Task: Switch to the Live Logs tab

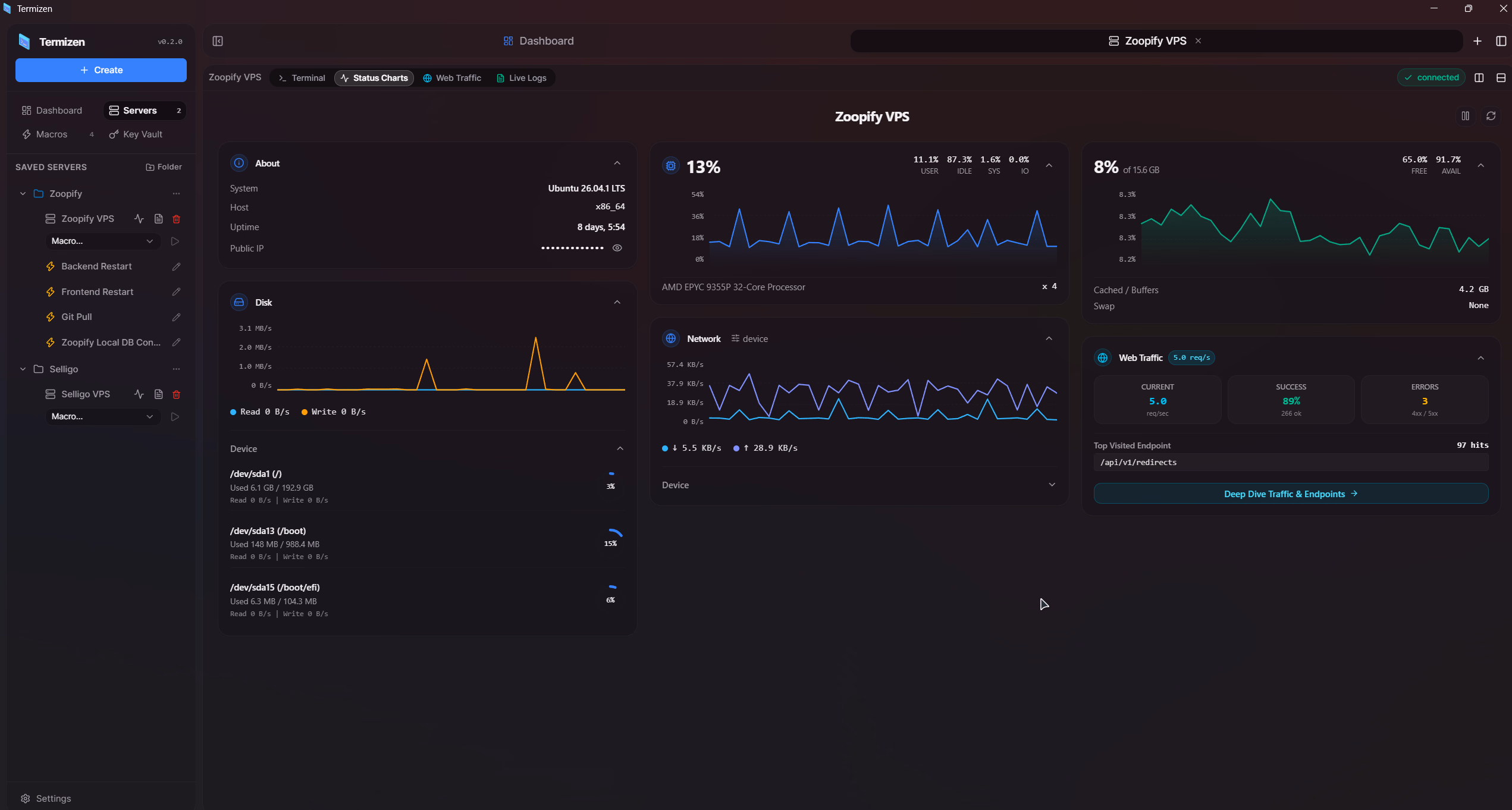Action: [x=521, y=78]
